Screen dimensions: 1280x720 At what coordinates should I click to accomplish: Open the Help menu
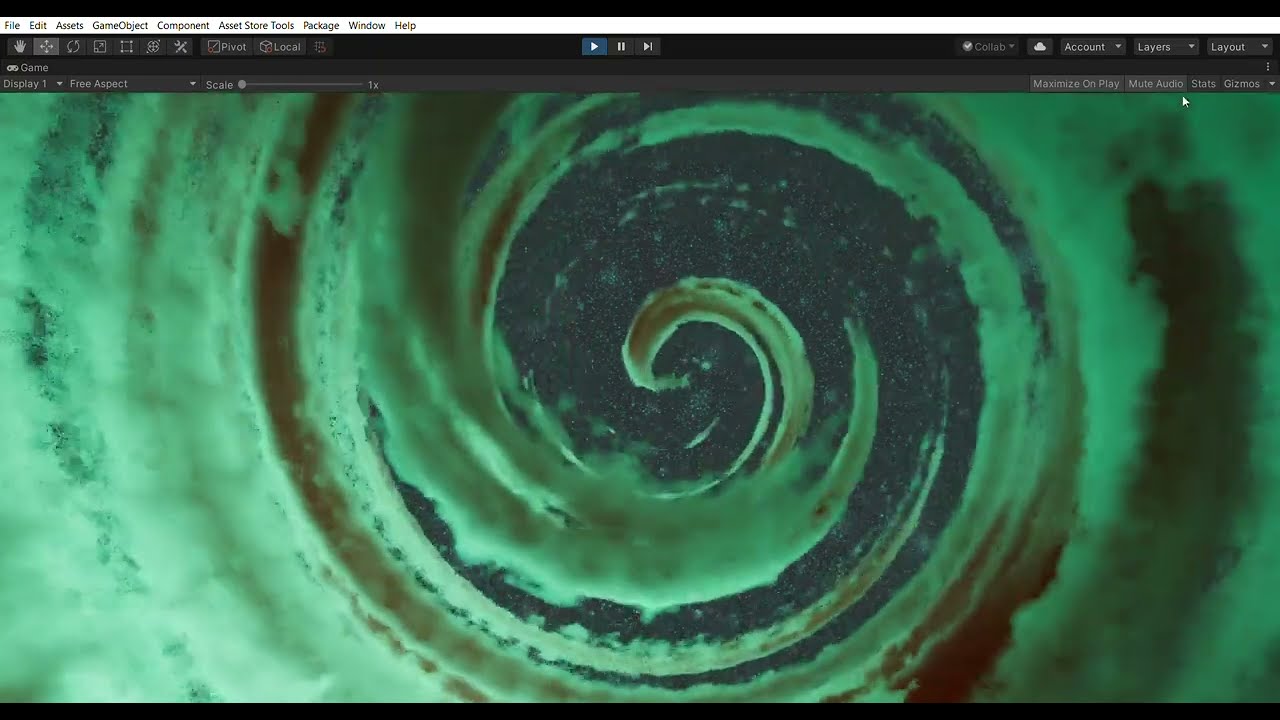405,25
